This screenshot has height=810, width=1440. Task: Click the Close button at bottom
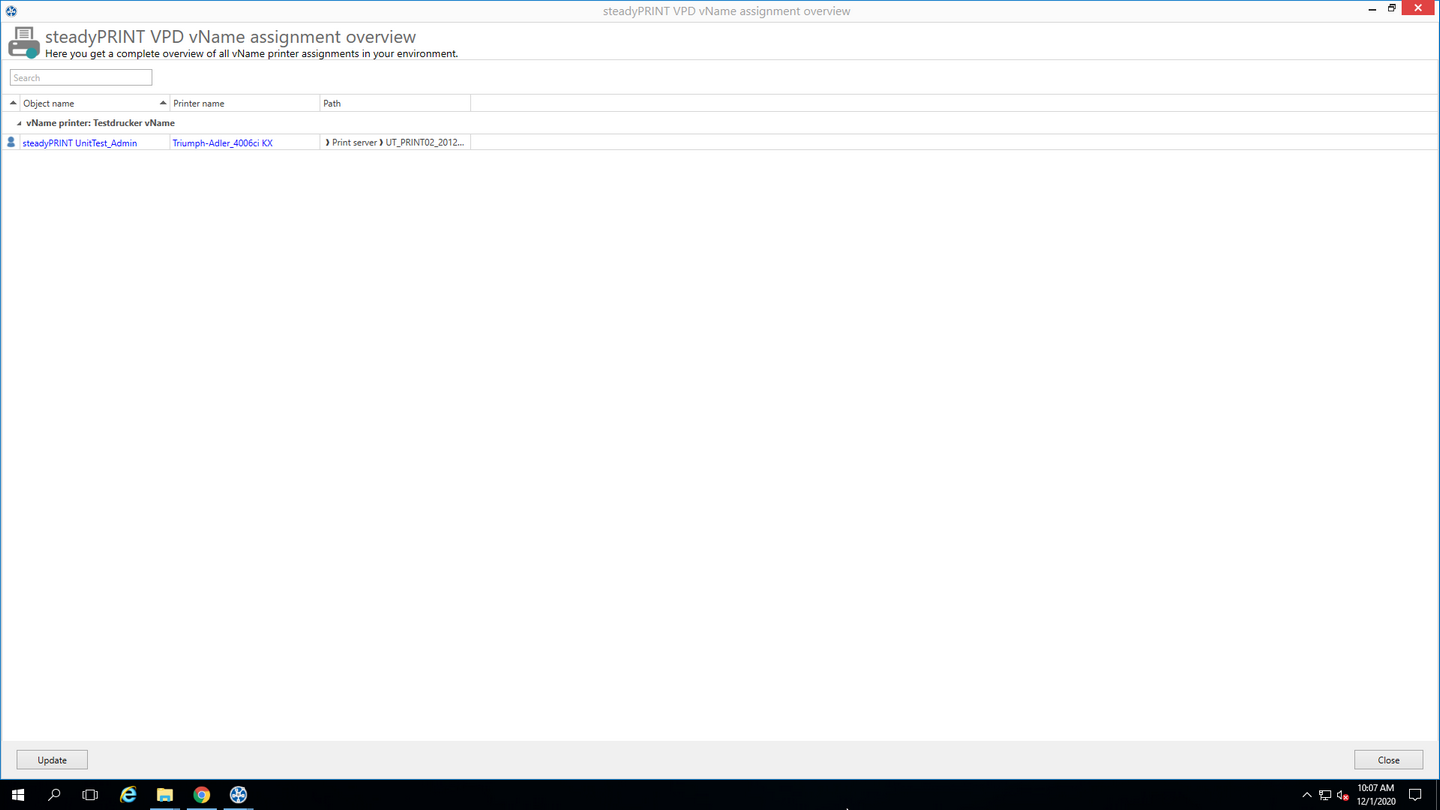1388,760
